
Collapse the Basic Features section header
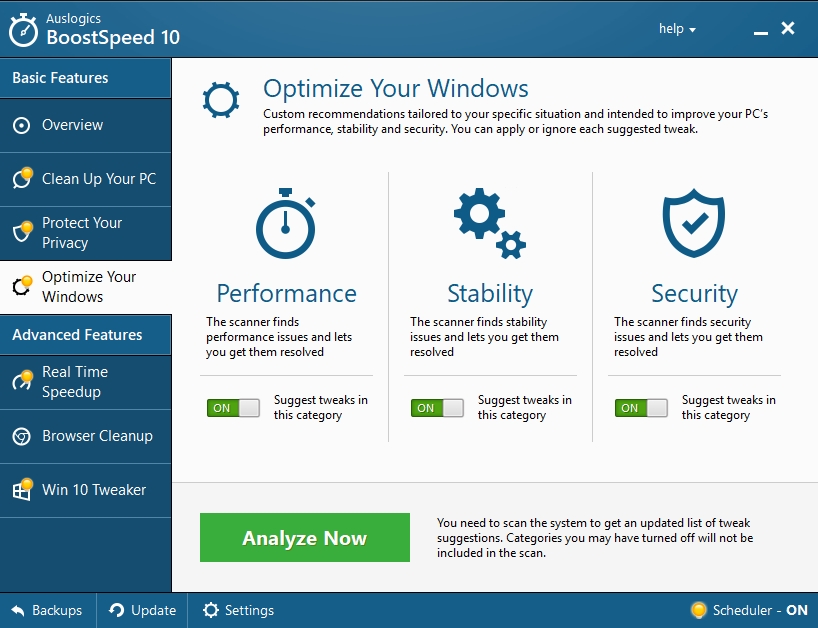[86, 78]
